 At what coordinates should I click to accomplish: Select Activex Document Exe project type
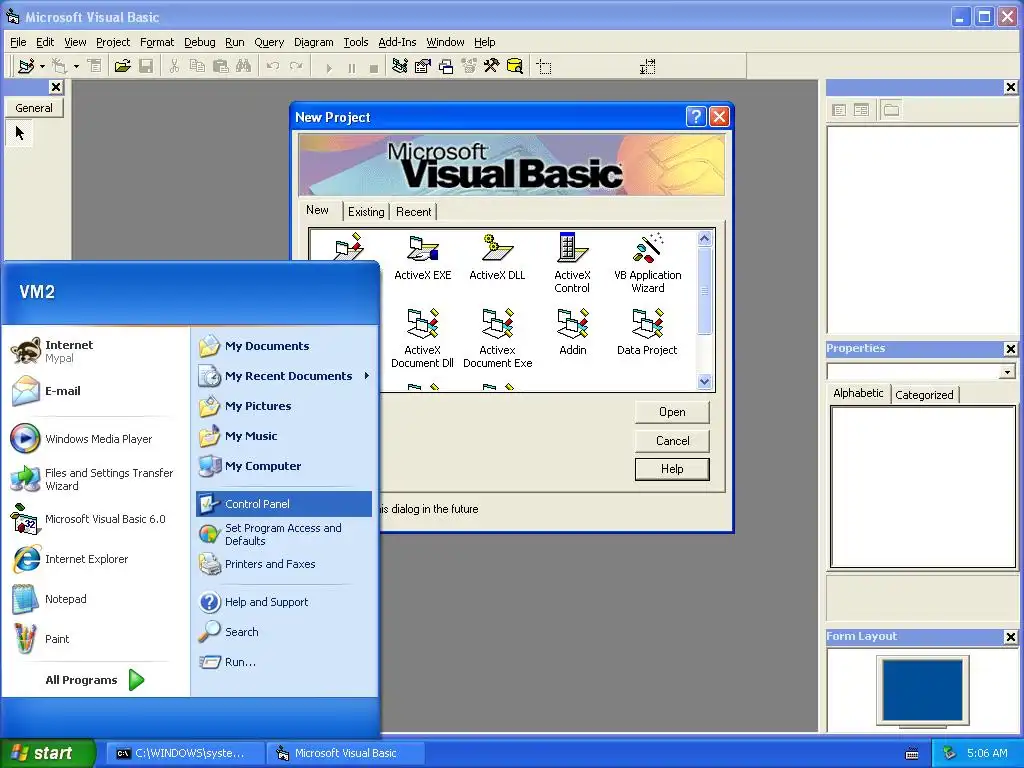point(497,338)
